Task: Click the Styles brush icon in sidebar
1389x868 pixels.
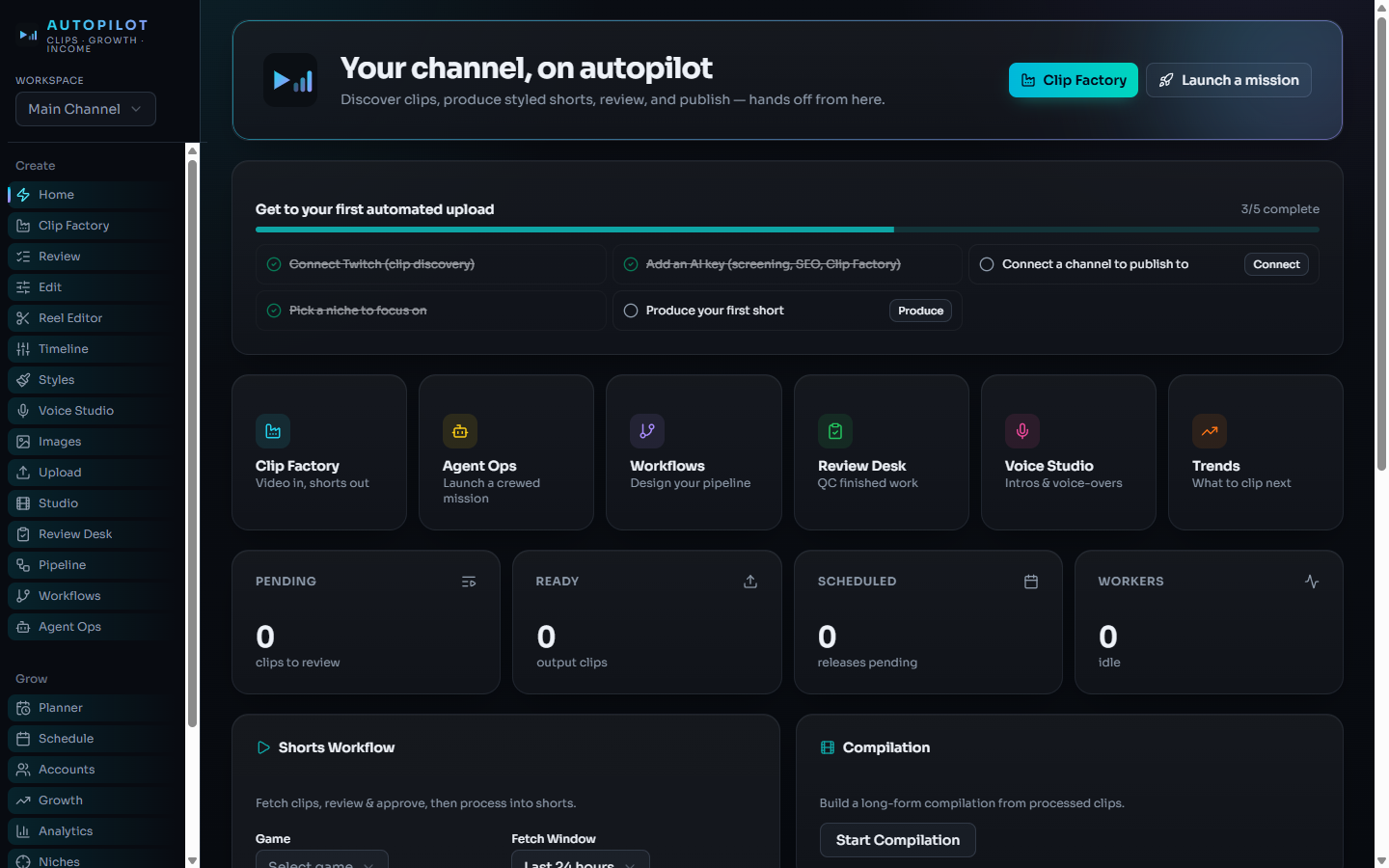Action: click(x=23, y=380)
